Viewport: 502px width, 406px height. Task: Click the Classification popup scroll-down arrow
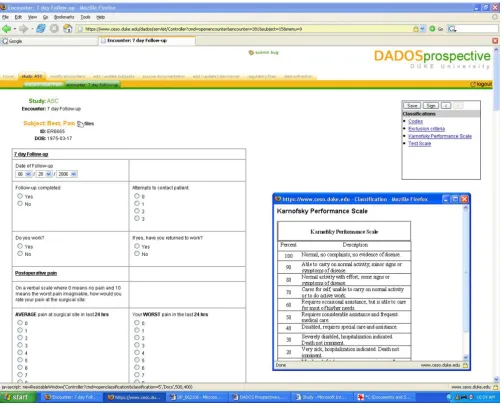click(466, 358)
